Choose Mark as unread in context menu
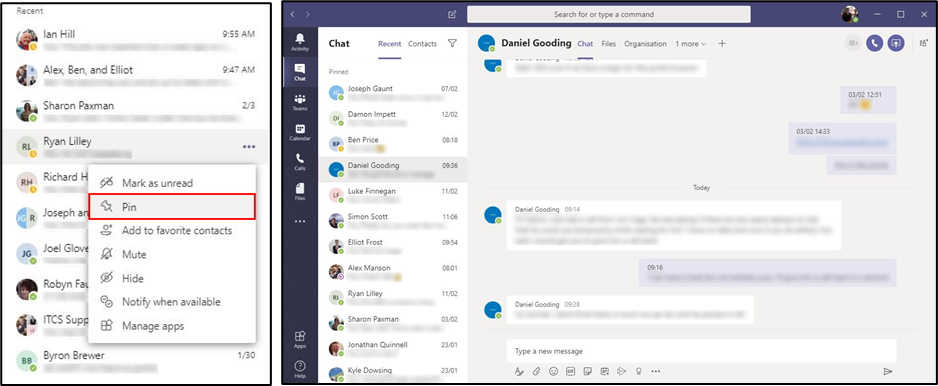 click(x=172, y=183)
